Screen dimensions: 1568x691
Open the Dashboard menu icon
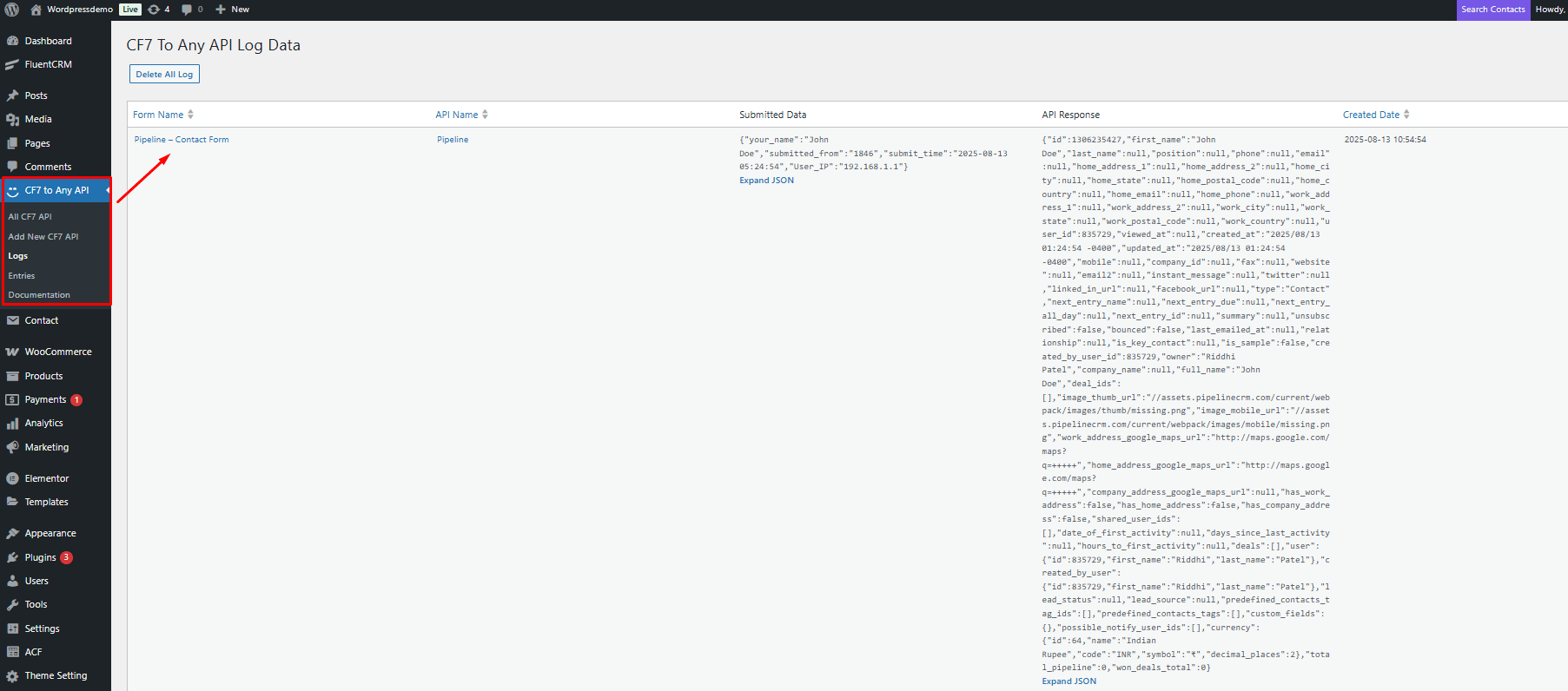pyautogui.click(x=12, y=41)
